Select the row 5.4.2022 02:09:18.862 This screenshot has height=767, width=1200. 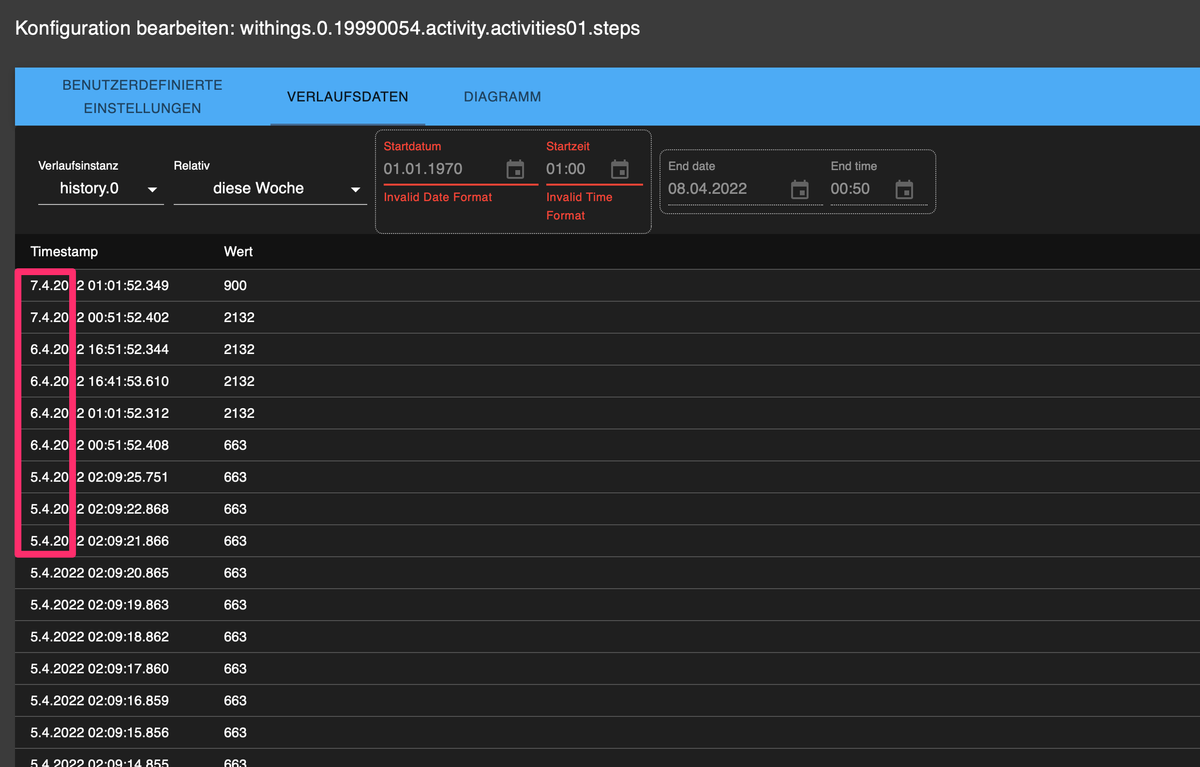point(607,637)
